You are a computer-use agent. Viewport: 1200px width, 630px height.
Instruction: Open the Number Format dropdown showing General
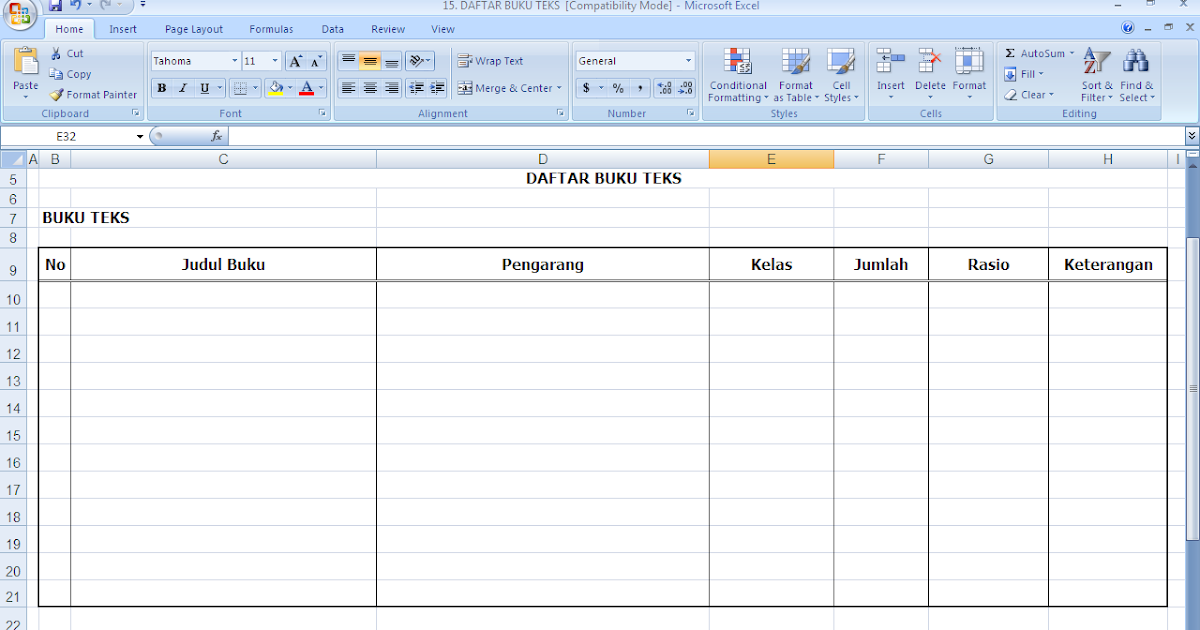[x=634, y=60]
